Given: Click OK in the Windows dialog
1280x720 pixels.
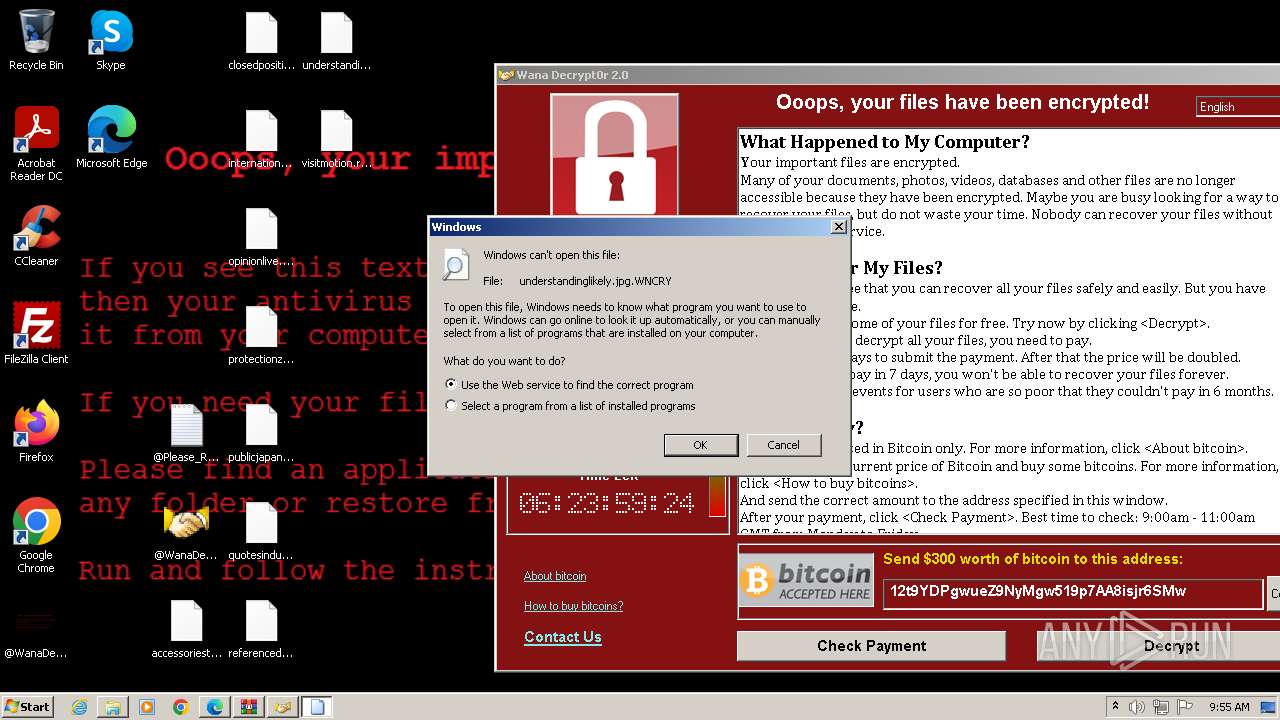Looking at the screenshot, I should tap(700, 445).
